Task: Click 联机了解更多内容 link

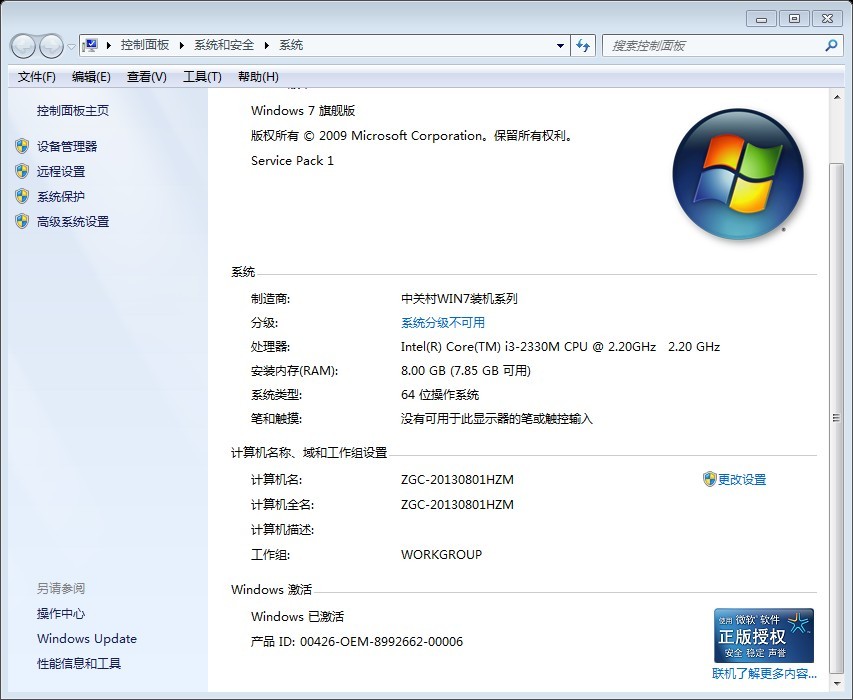Action: (764, 674)
